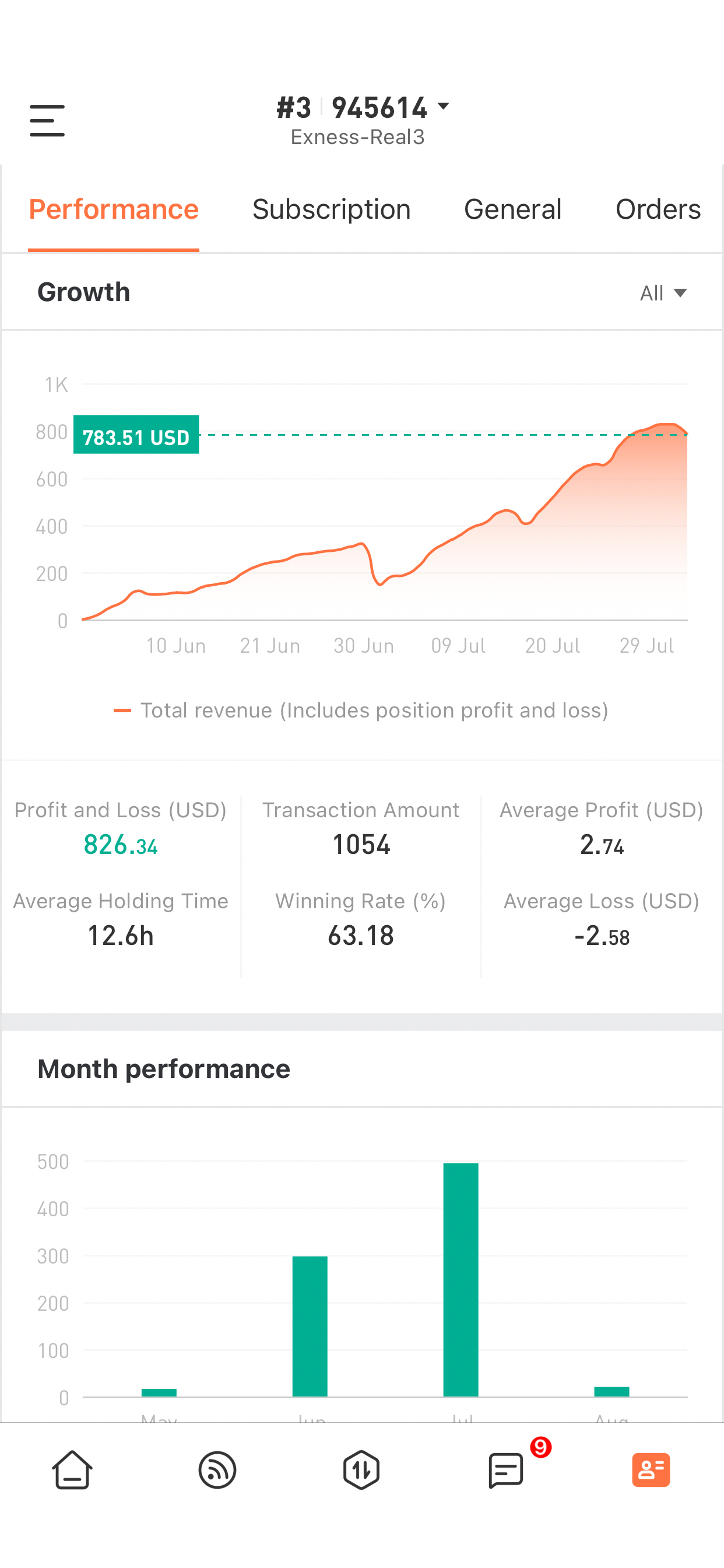The image size is (724, 1568).
Task: Tap the 783.51 USD chart marker
Action: click(x=136, y=435)
